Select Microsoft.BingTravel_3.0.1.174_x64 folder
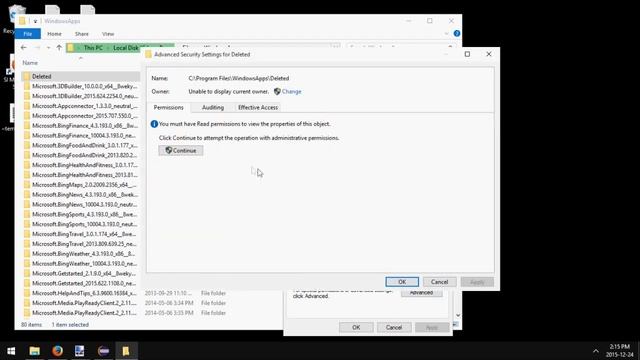 coord(81,234)
